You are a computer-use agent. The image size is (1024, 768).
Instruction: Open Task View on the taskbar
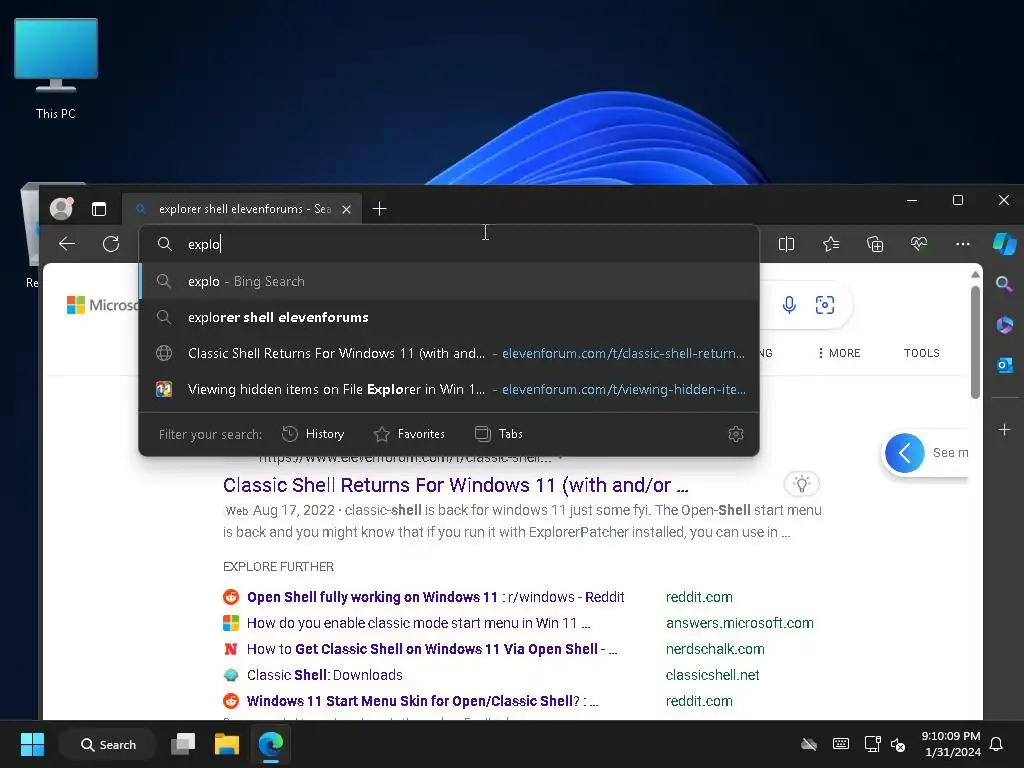click(x=183, y=744)
